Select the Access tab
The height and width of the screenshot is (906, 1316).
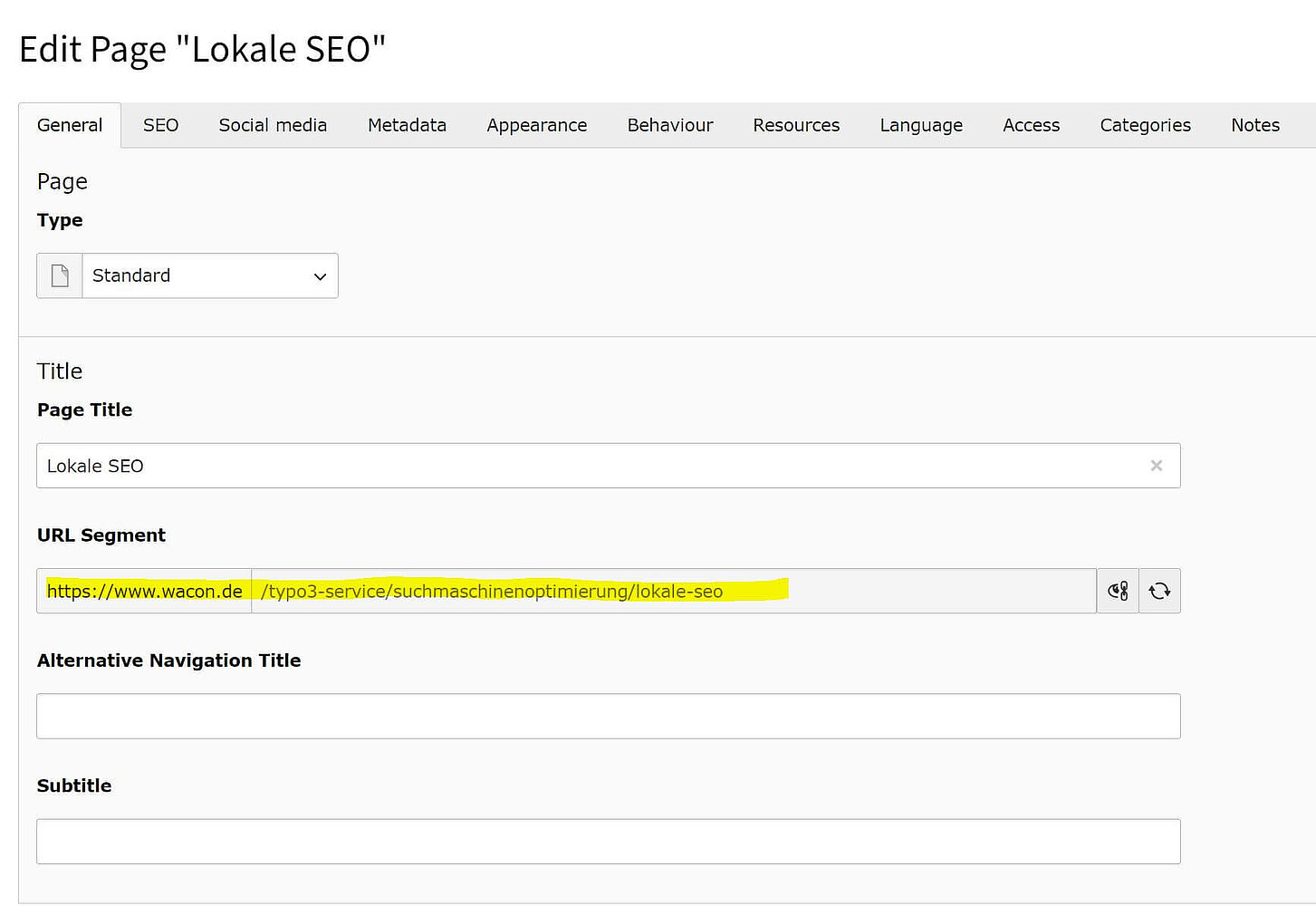point(1031,125)
